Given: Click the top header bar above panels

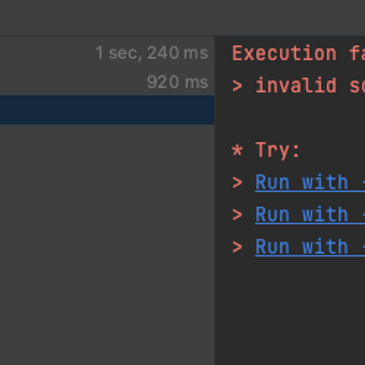Looking at the screenshot, I should 182,18.
